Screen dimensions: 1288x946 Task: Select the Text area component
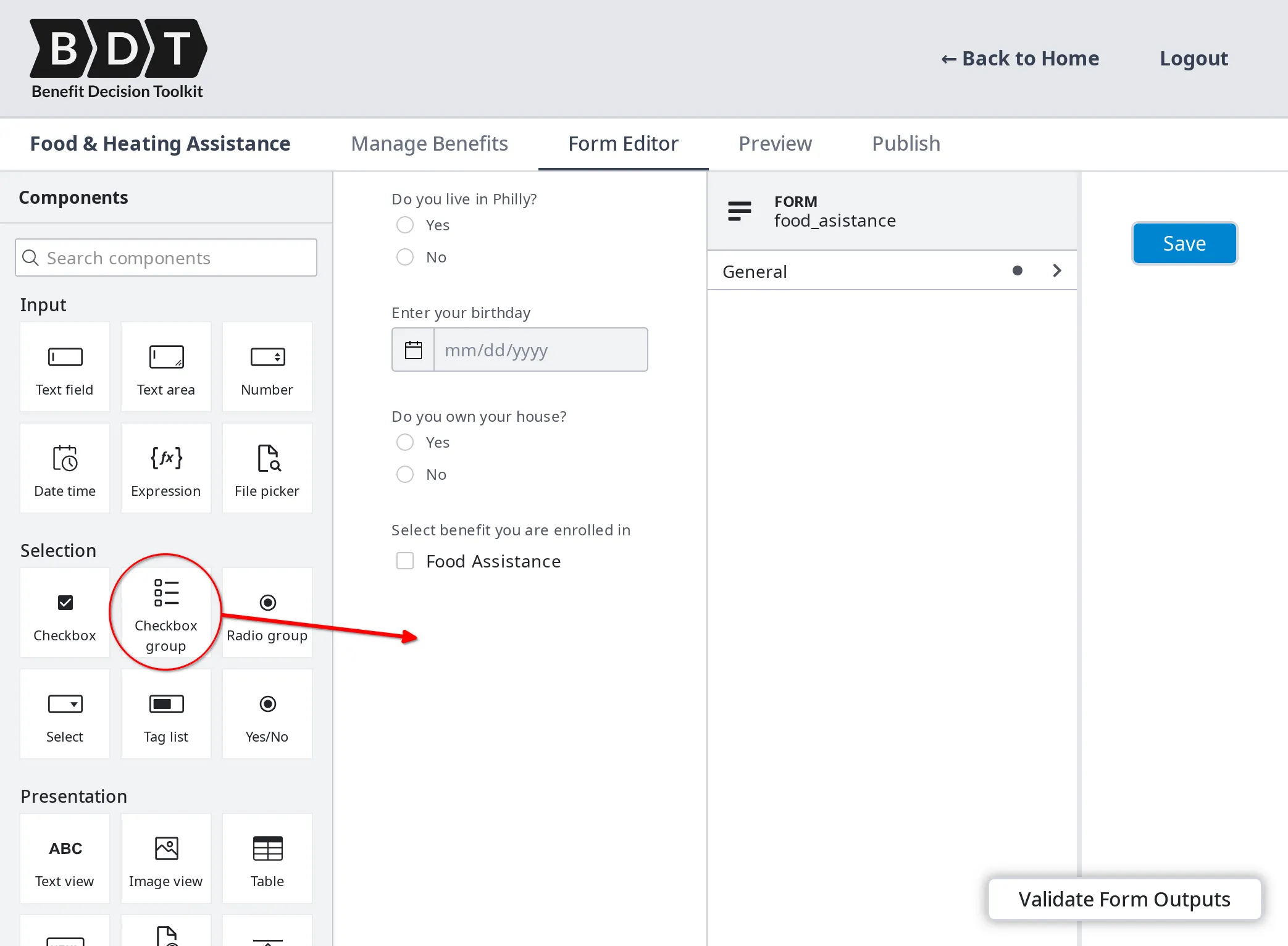click(165, 367)
